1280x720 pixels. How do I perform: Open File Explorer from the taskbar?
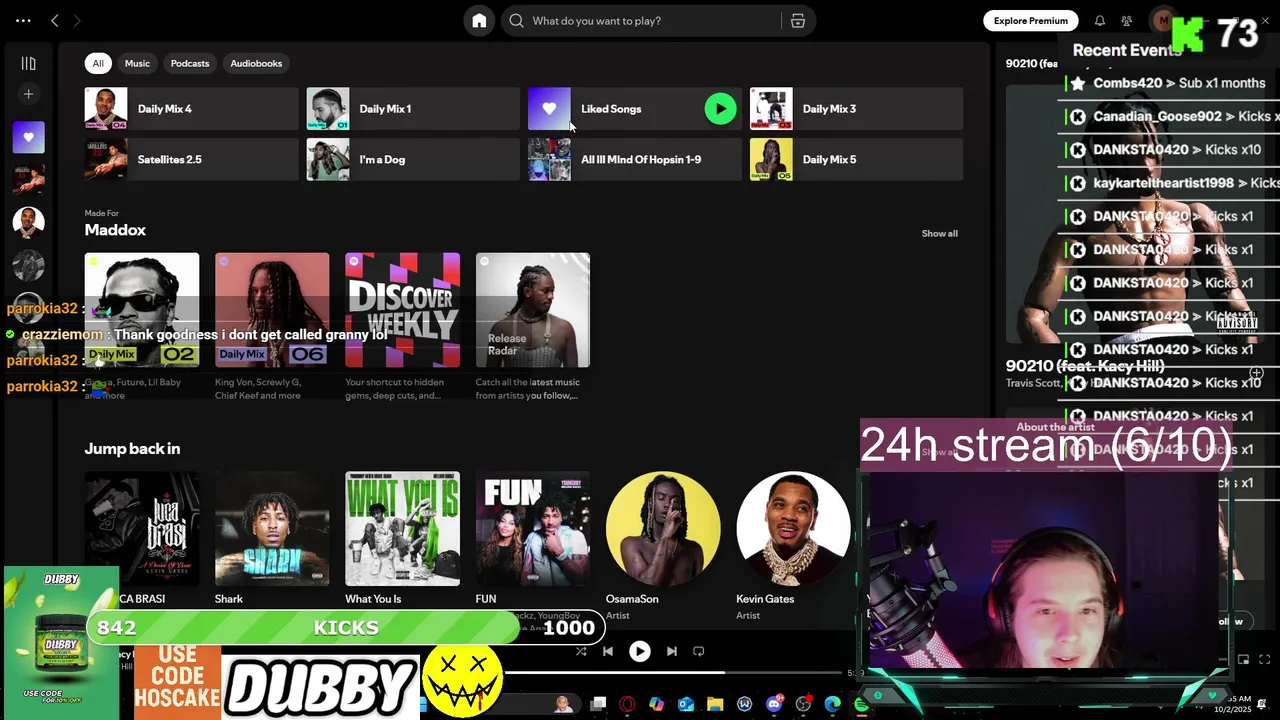715,704
